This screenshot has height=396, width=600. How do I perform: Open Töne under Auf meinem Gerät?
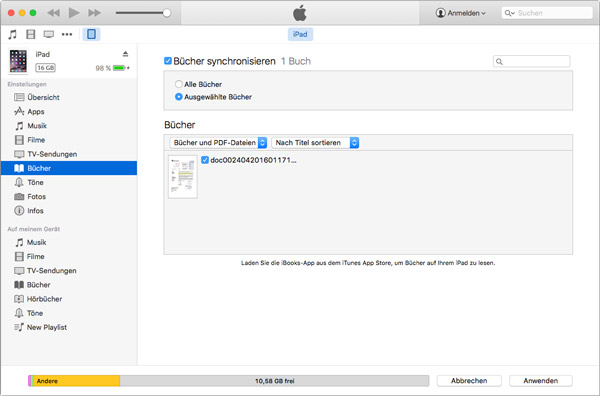69,313
